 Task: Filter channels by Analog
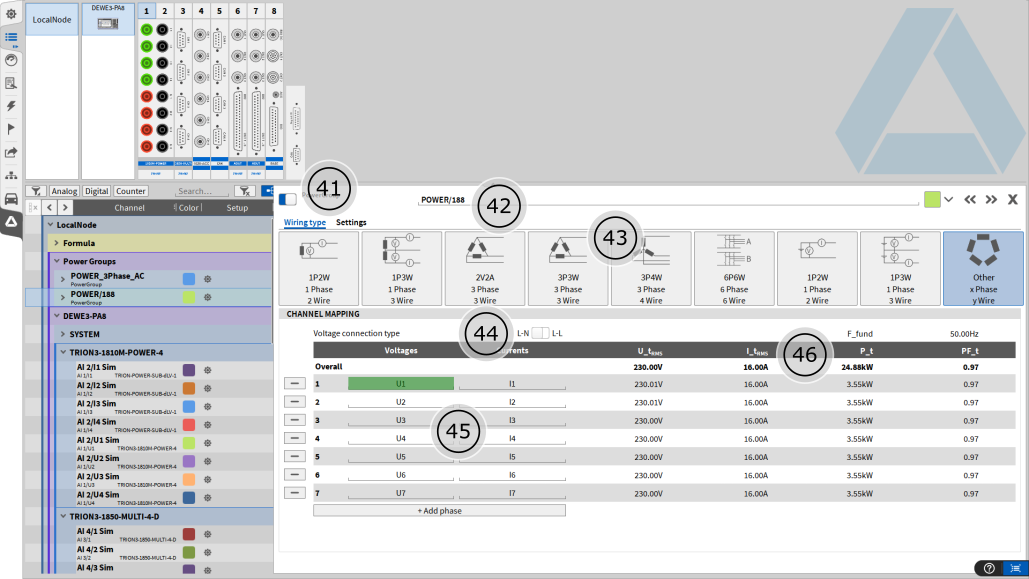[x=64, y=191]
